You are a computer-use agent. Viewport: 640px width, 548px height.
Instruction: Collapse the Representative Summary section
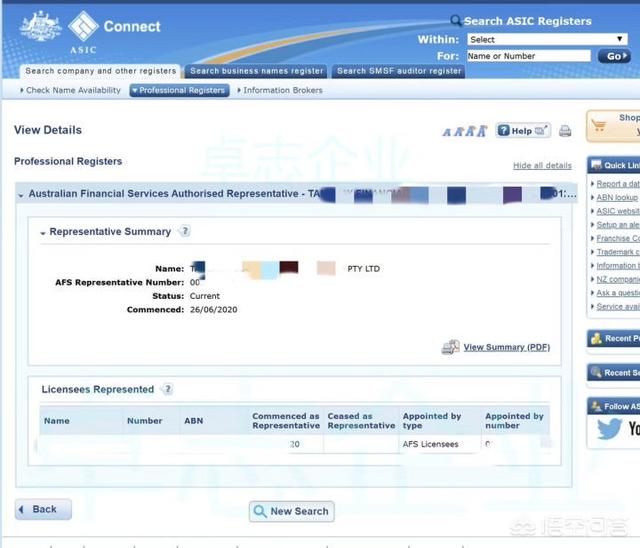coord(43,232)
